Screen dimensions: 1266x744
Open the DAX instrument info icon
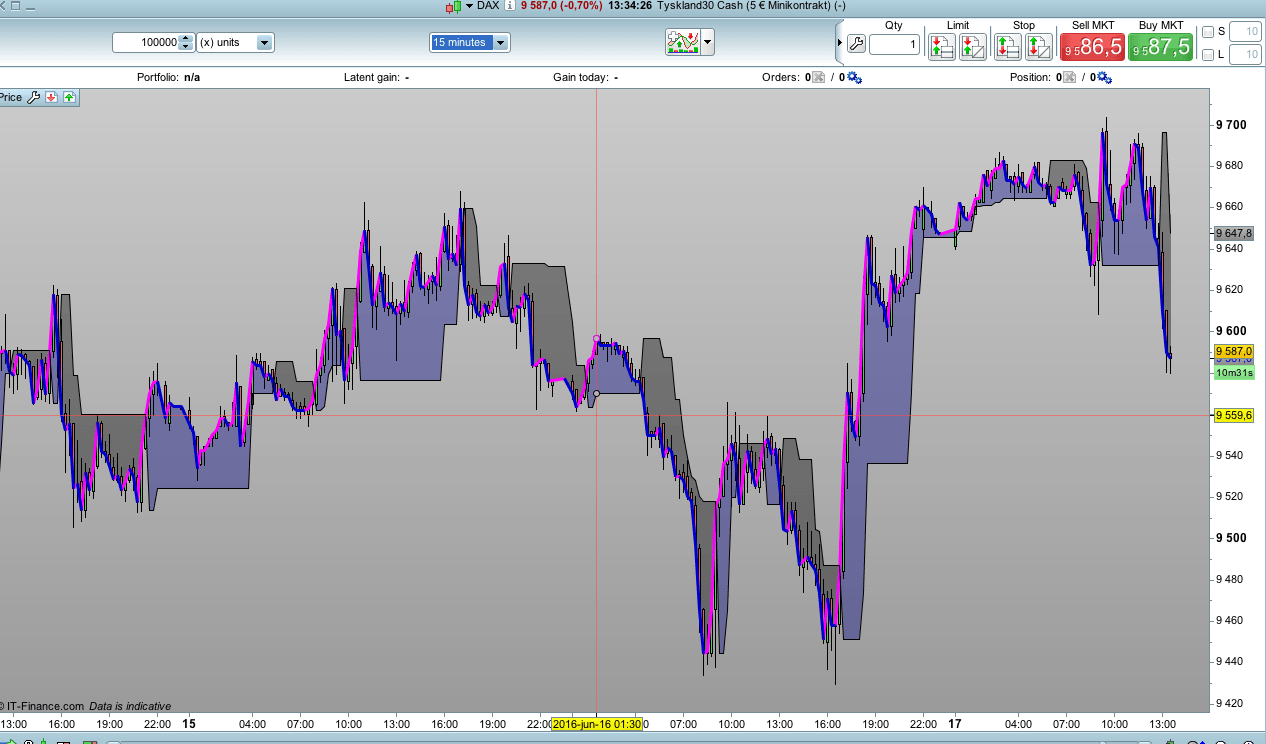point(510,6)
